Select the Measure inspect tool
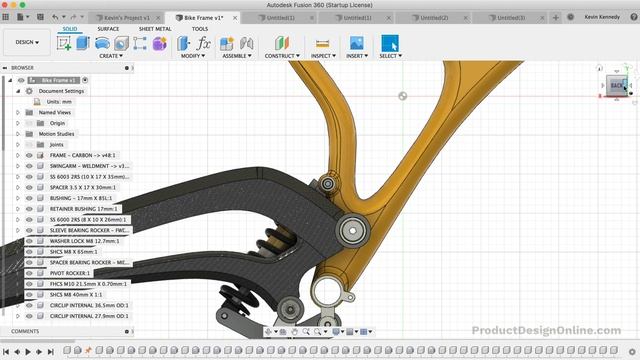 (322, 43)
